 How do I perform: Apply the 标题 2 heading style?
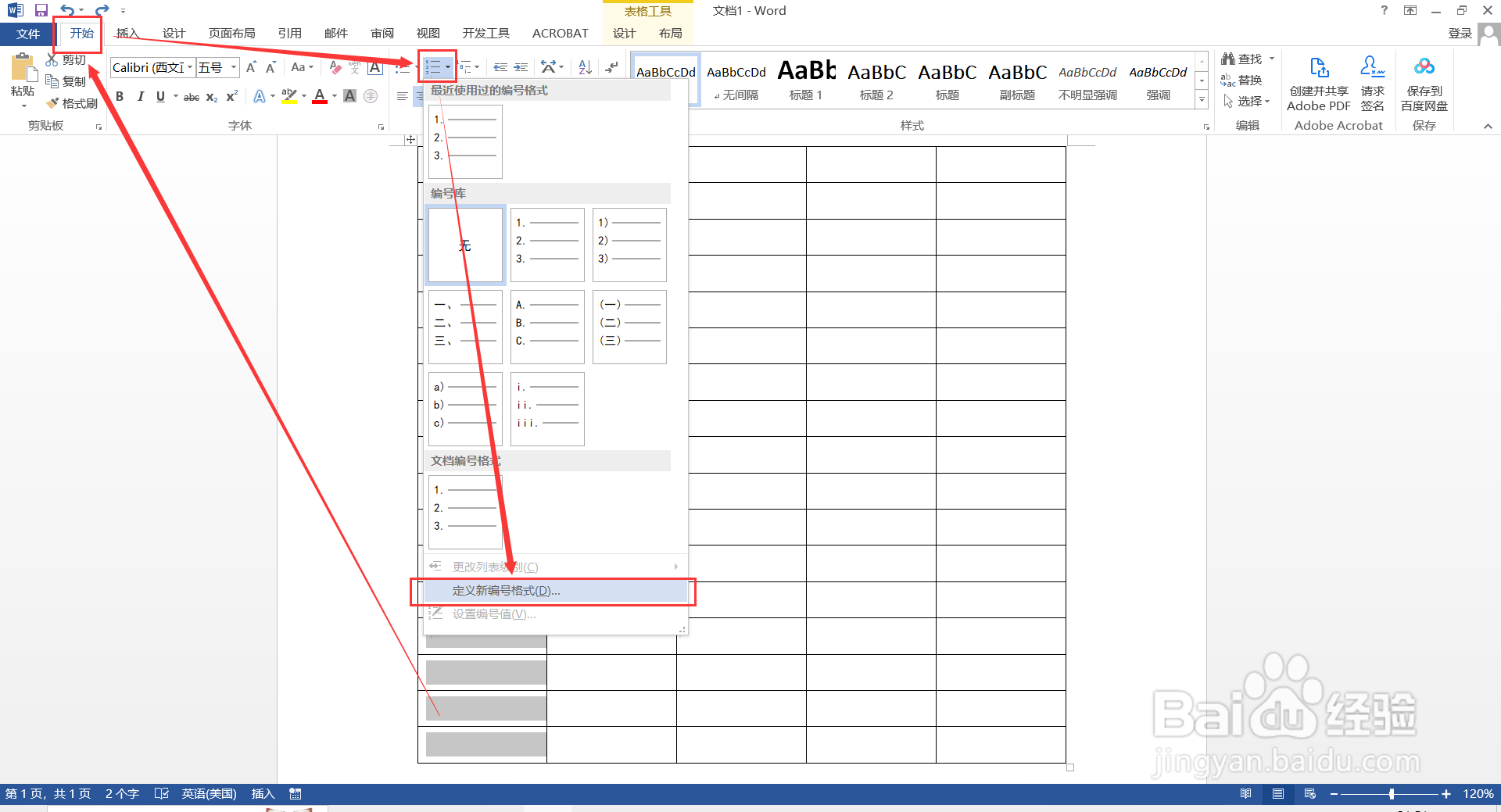(x=876, y=80)
